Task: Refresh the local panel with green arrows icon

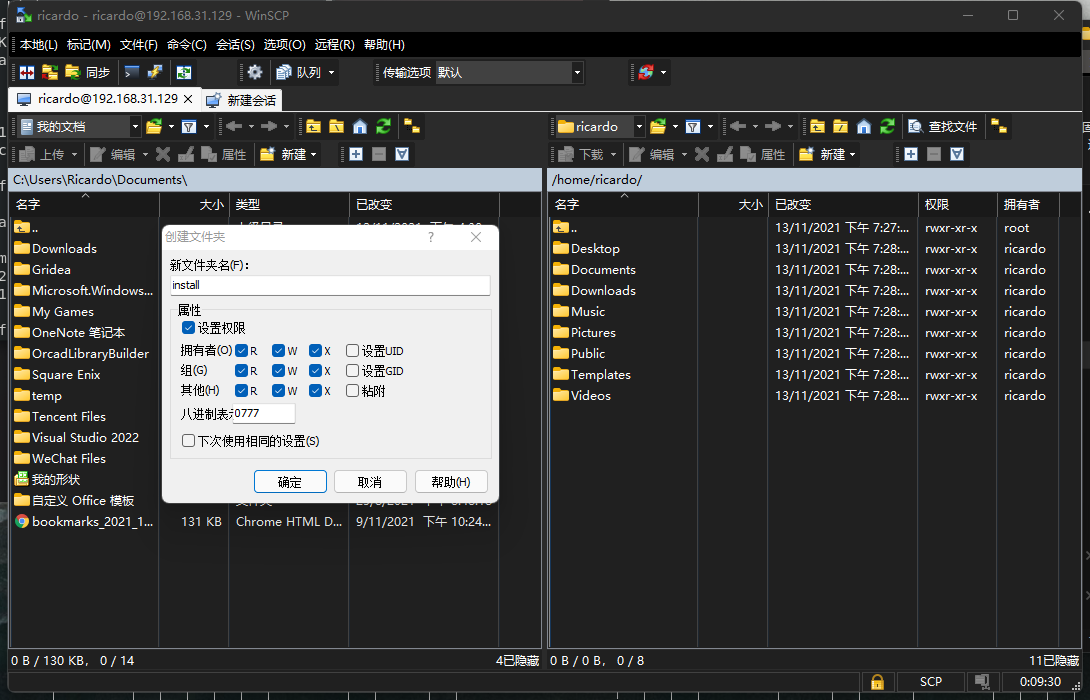Action: tap(383, 127)
